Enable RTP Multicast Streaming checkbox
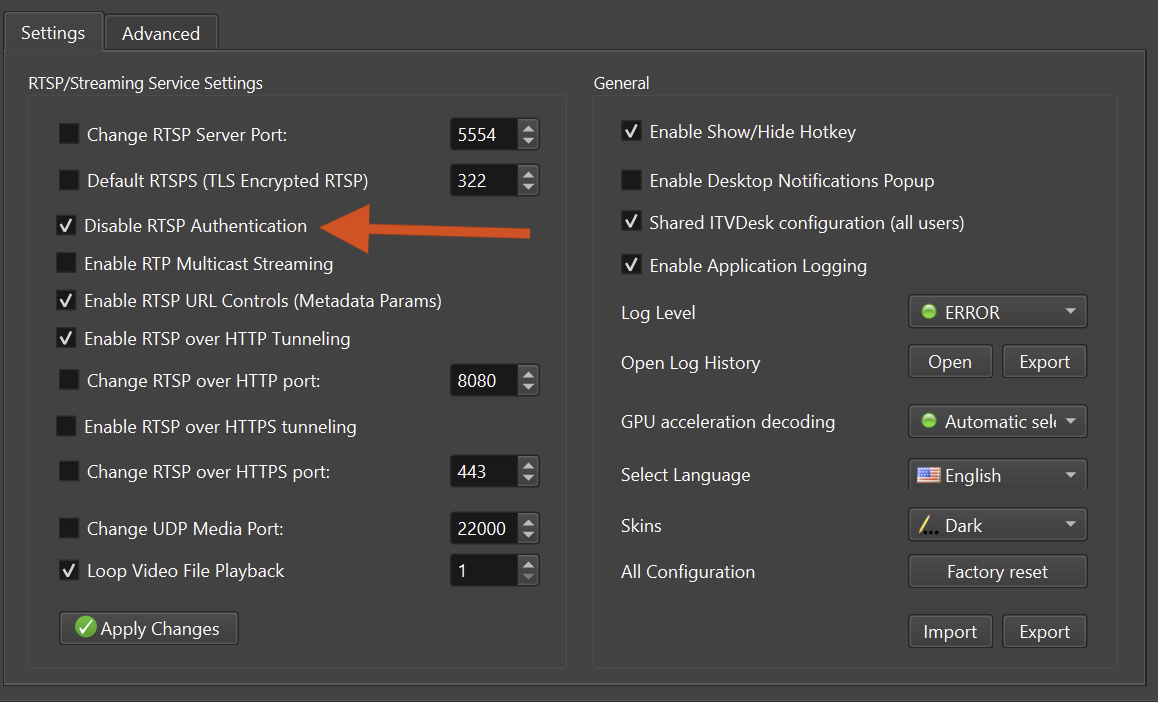The image size is (1158, 702). pos(66,264)
